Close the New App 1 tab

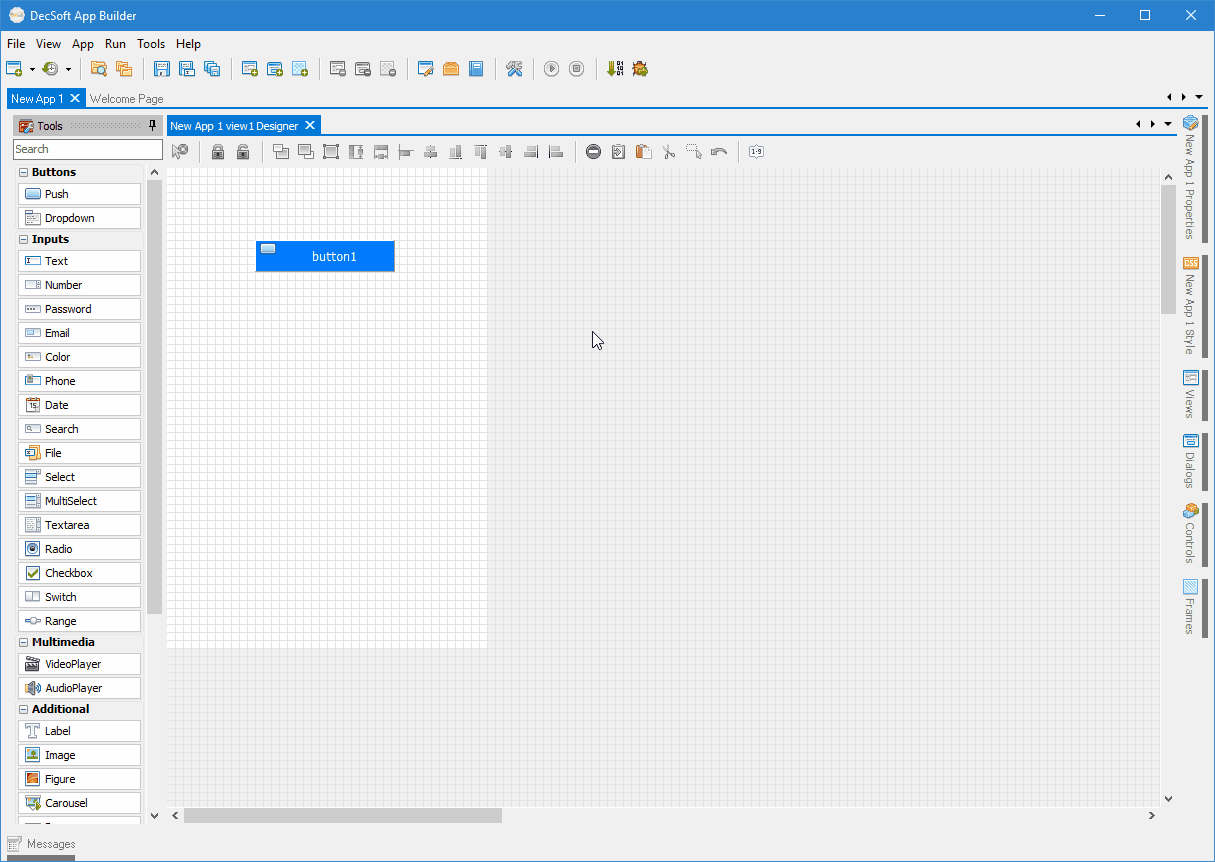(75, 98)
